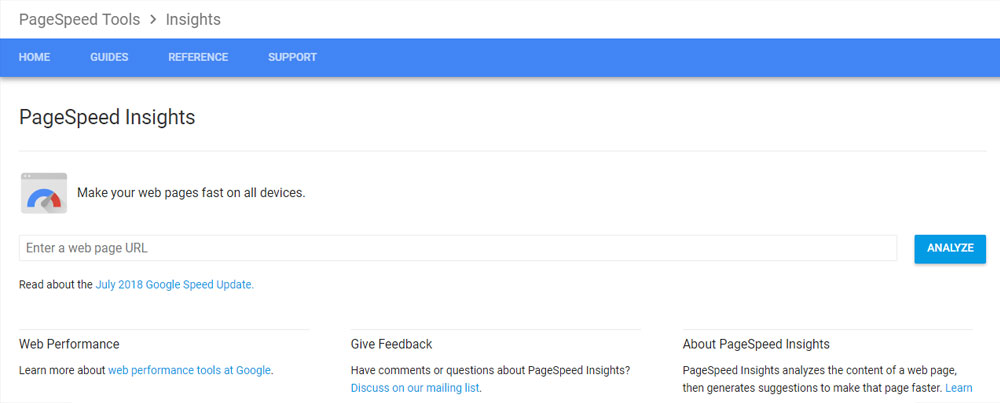Open the GUIDES tab

(109, 57)
